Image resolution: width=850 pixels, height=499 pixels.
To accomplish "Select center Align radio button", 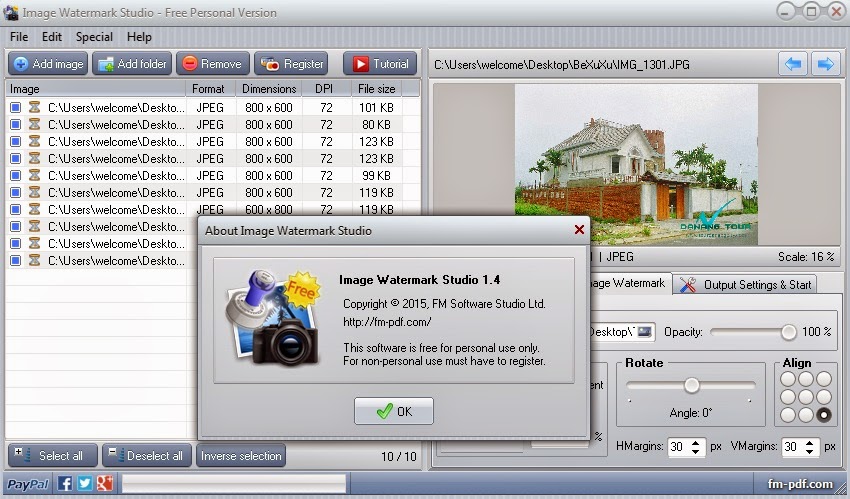I will (806, 397).
